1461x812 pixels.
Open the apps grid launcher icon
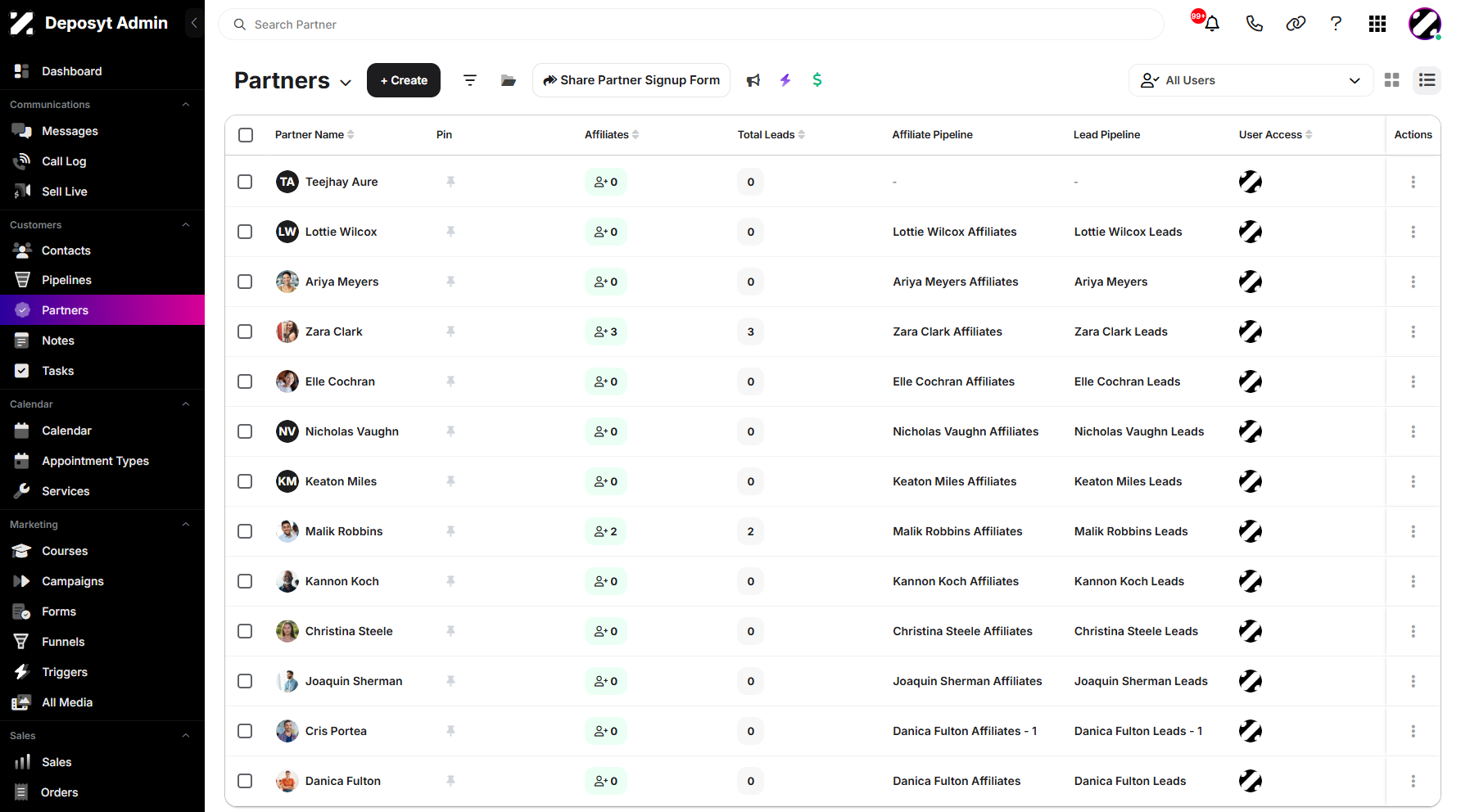pyautogui.click(x=1377, y=24)
